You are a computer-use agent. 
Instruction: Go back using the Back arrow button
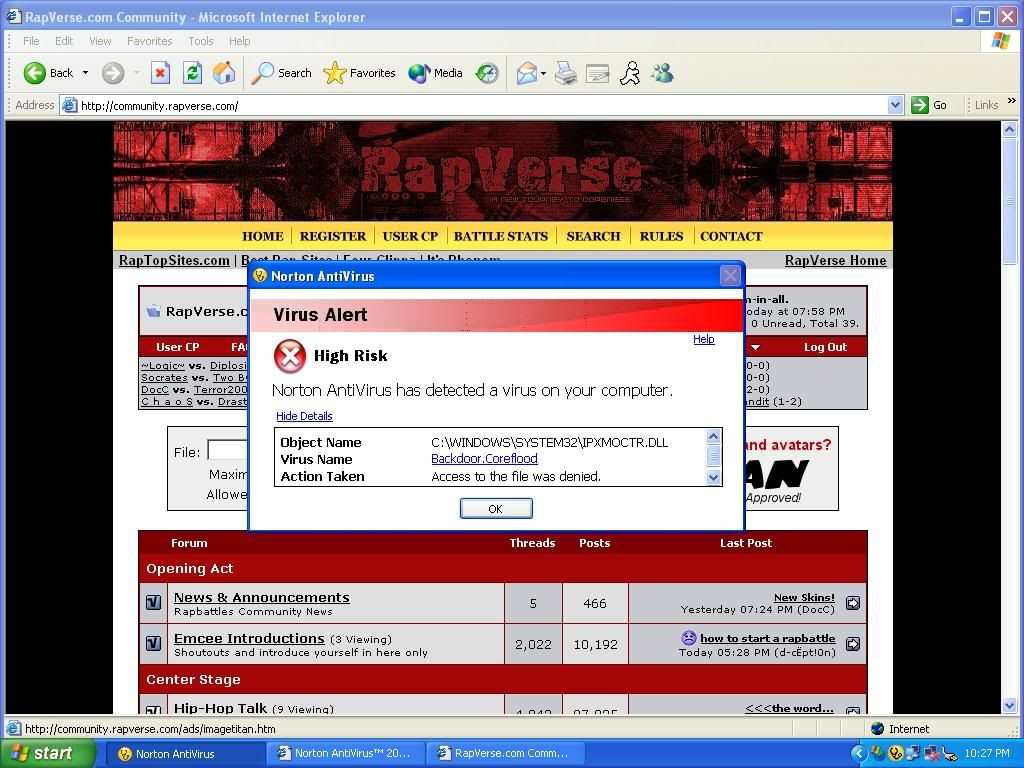tap(48, 73)
